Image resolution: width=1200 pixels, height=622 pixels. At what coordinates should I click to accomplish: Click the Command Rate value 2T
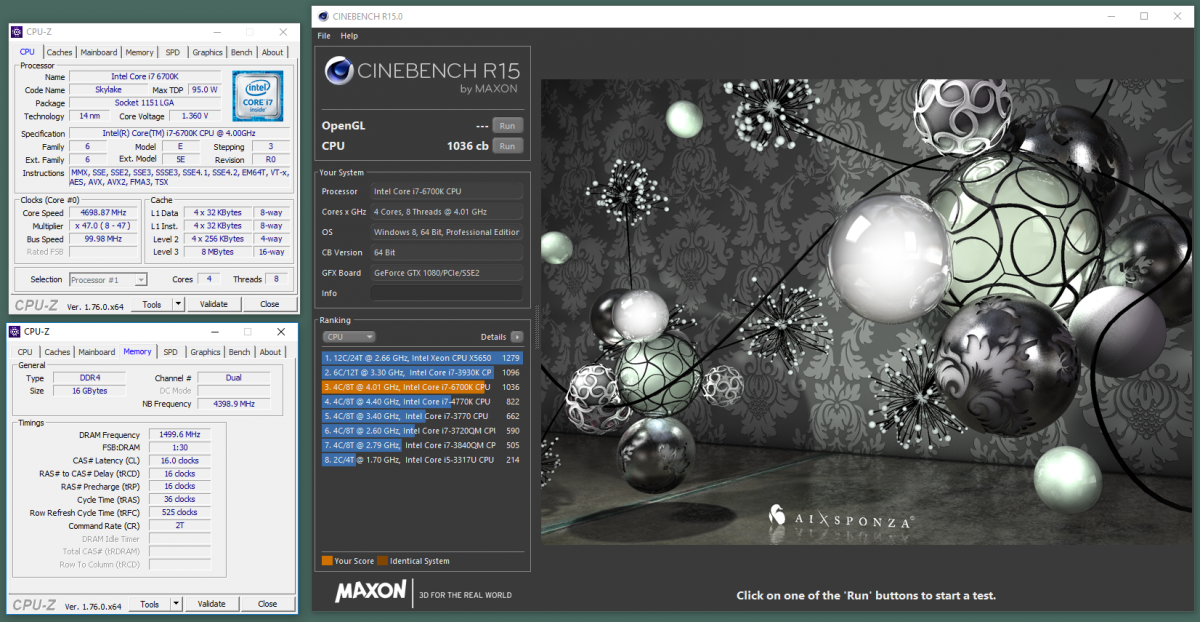point(180,525)
